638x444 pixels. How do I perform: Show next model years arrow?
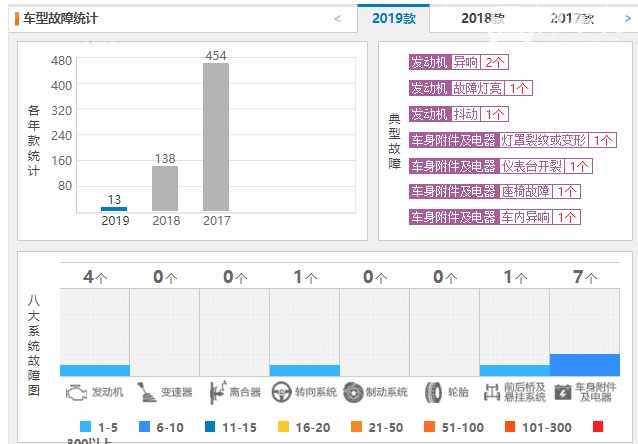tap(628, 18)
